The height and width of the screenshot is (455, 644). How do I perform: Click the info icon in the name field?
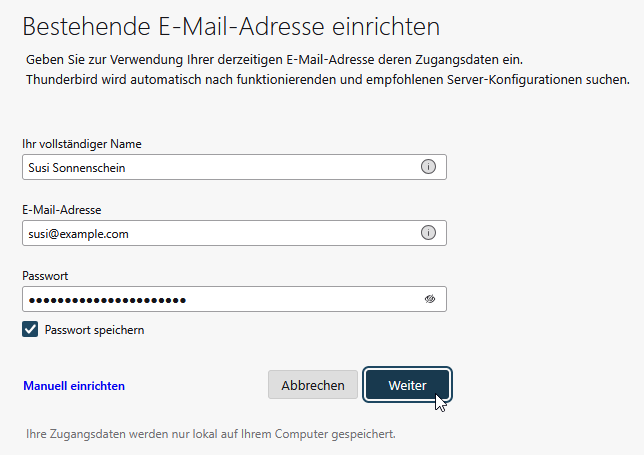tap(428, 167)
